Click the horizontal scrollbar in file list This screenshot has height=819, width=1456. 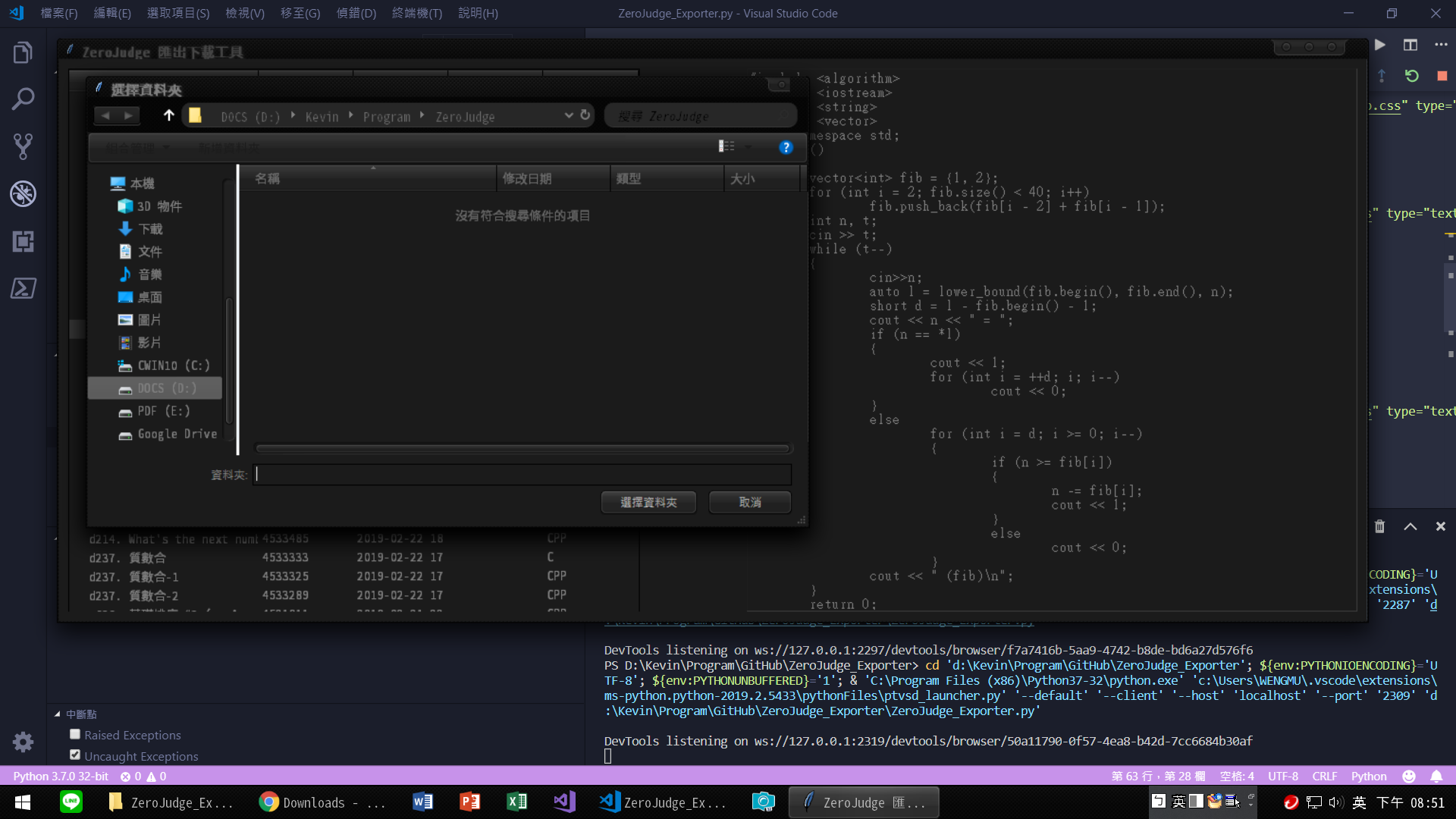(522, 448)
